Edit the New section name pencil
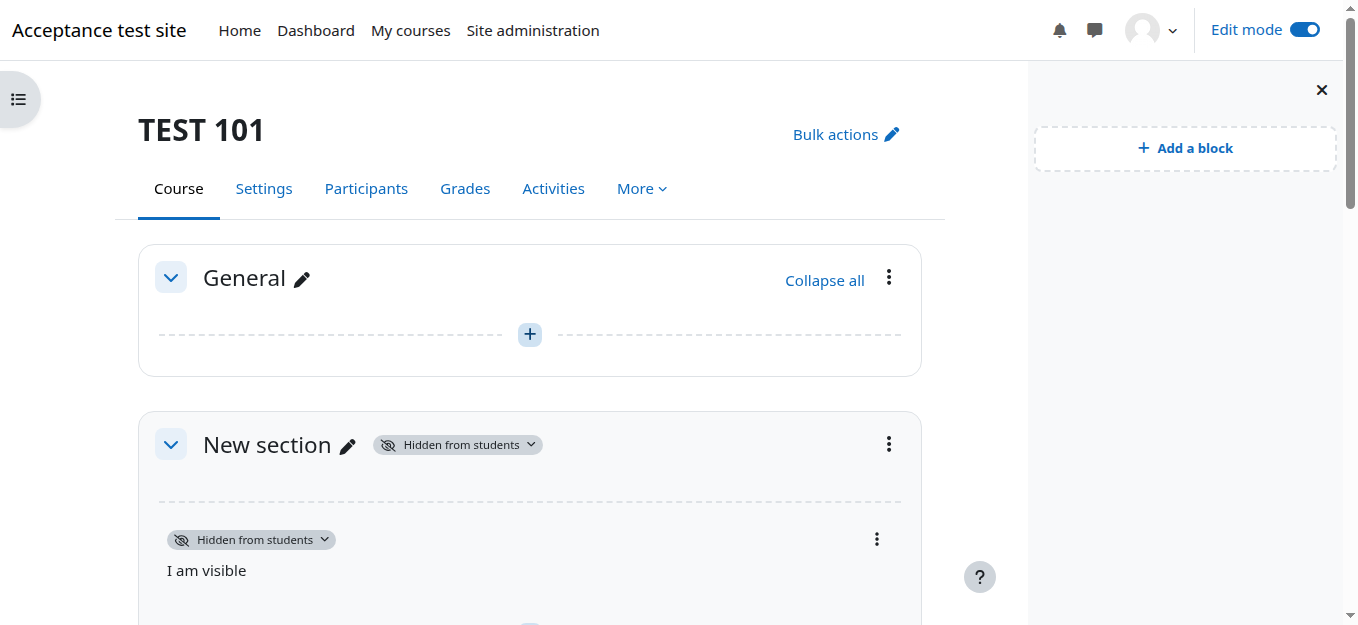Viewport: 1358px width, 625px height. (347, 447)
